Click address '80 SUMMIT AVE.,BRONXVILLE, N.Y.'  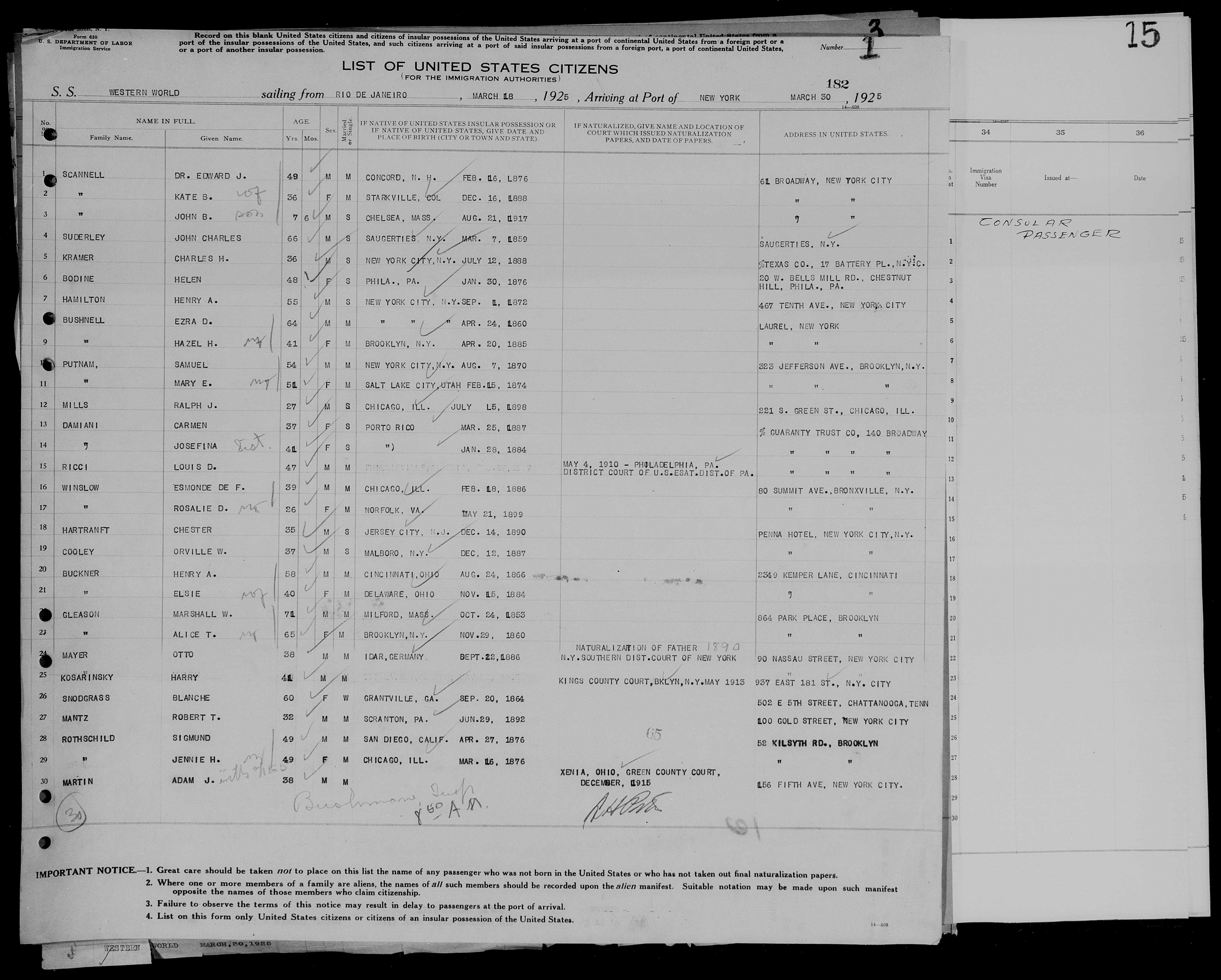836,491
